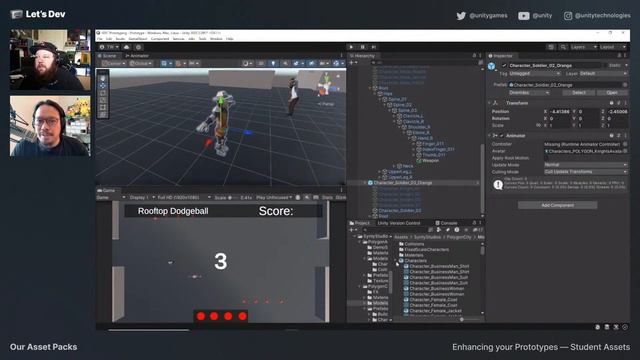Click the search icon near Layers
This screenshot has height=360, width=640.
click(563, 47)
